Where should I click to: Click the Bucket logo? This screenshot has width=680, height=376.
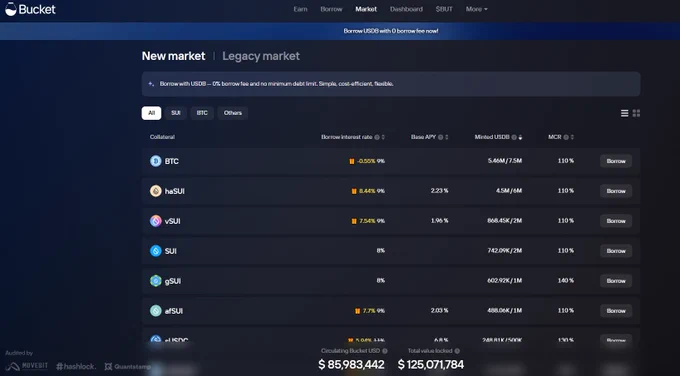(x=30, y=9)
